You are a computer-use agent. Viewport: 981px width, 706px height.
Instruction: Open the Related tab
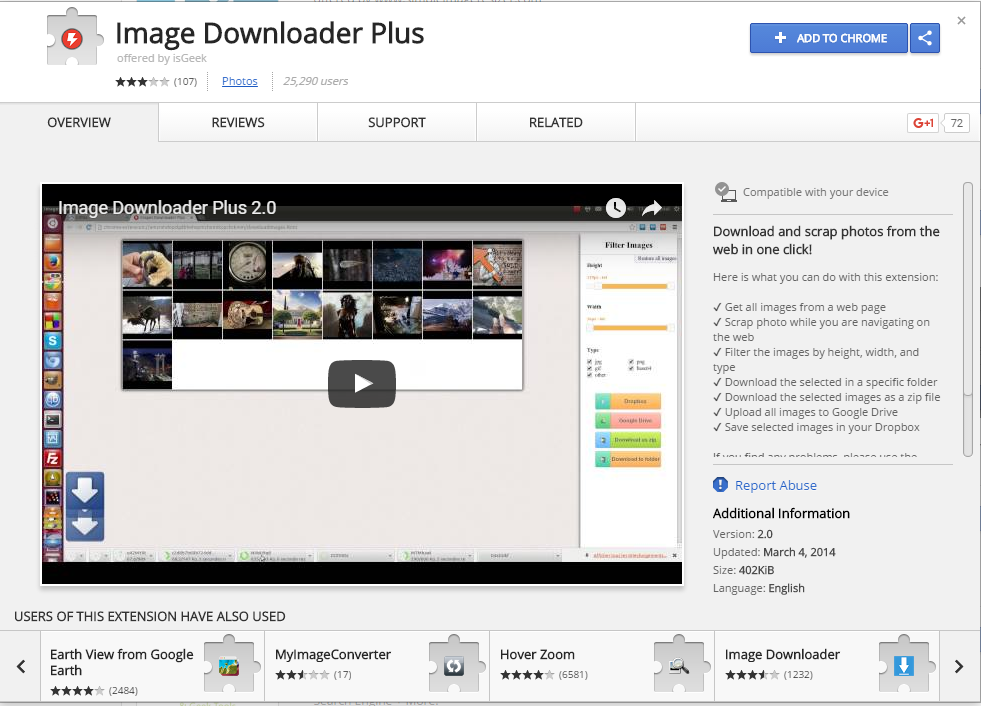click(x=556, y=123)
